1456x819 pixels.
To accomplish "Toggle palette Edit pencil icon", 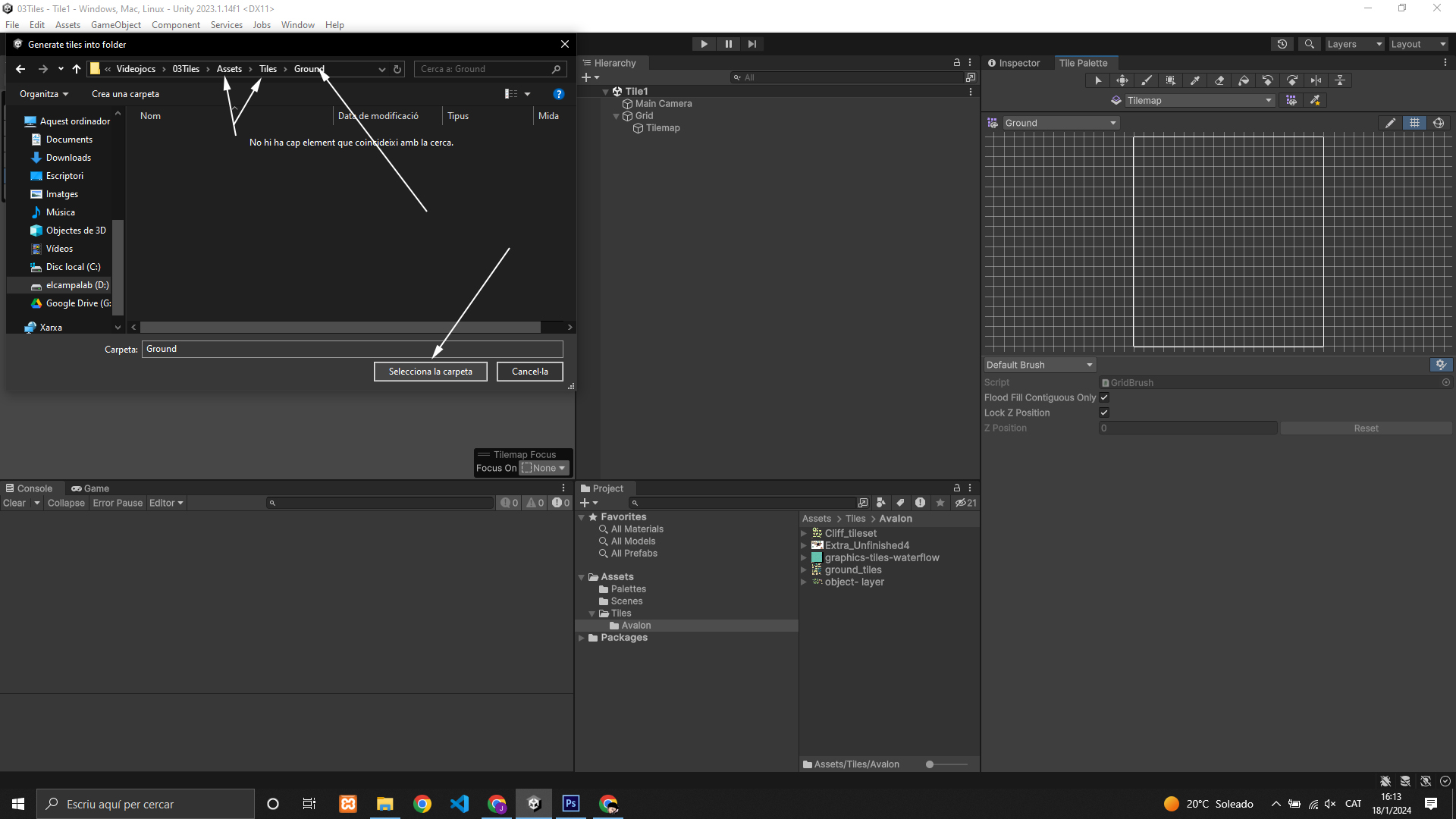I will point(1390,123).
